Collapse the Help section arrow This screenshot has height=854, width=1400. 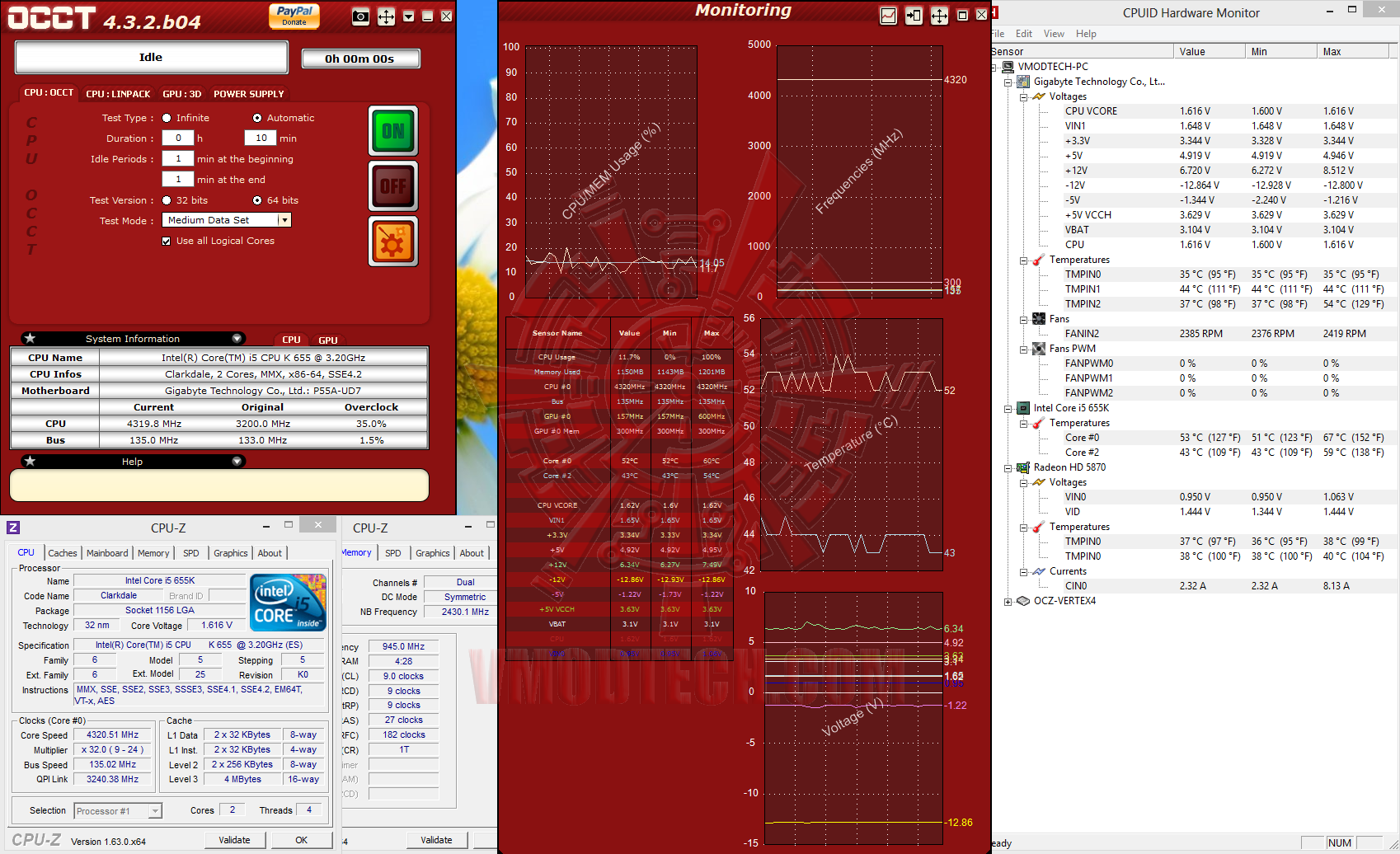pos(237,462)
